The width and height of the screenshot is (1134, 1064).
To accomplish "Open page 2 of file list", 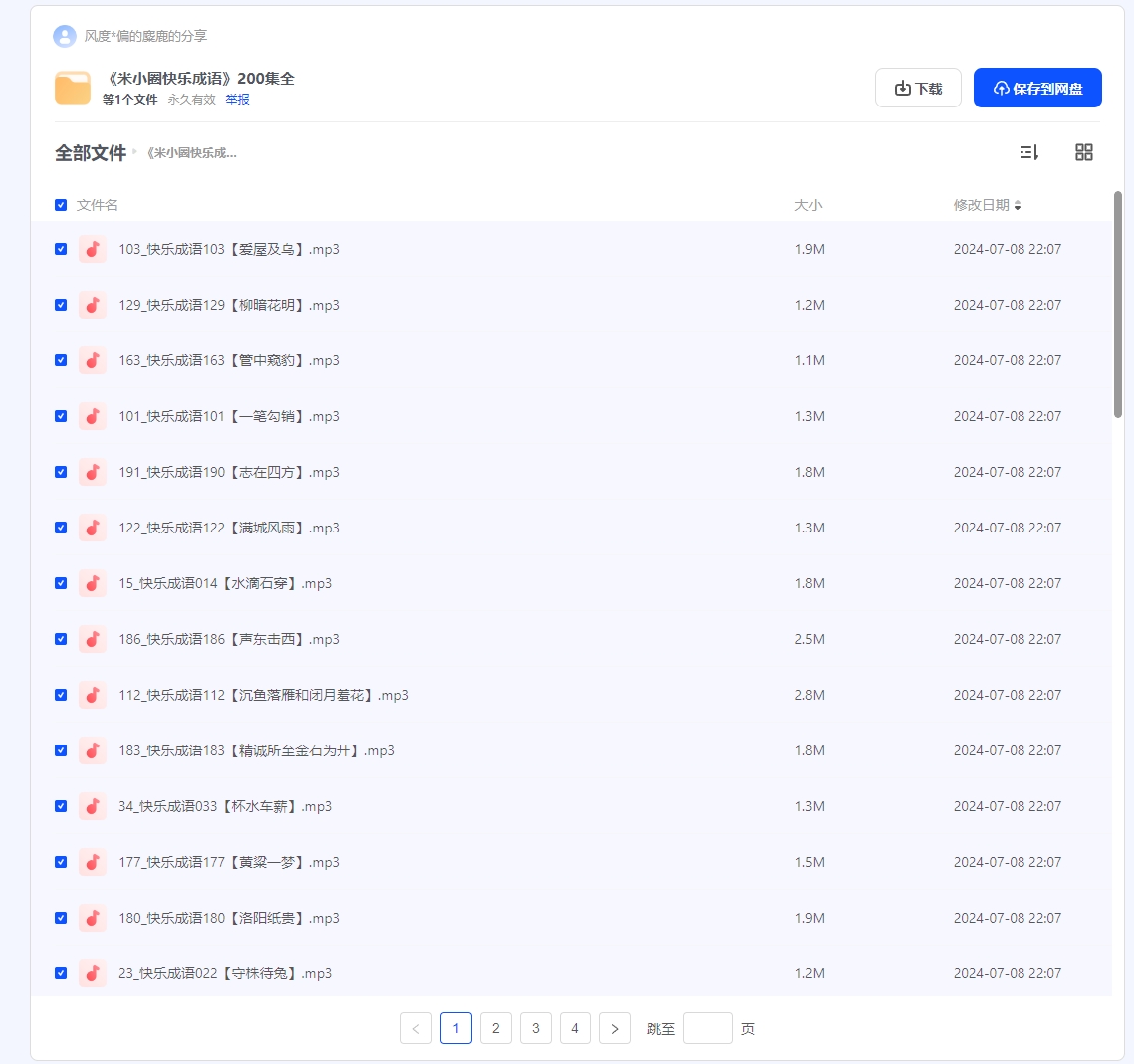I will (x=496, y=1028).
